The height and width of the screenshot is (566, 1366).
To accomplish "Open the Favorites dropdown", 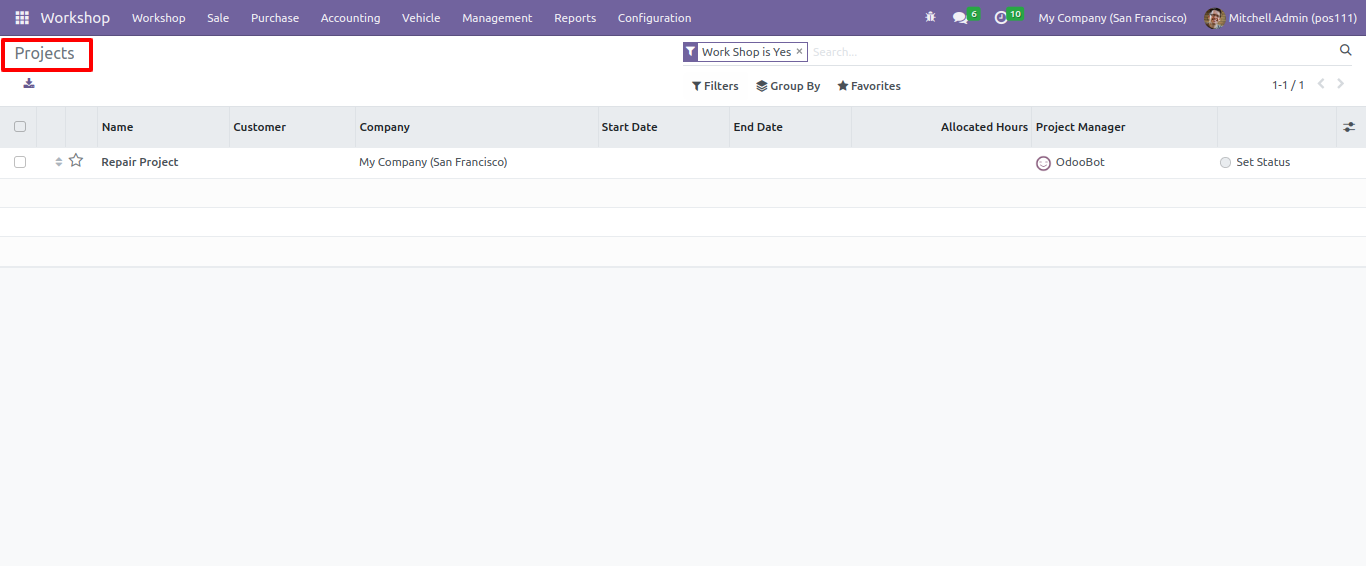I will [x=869, y=86].
